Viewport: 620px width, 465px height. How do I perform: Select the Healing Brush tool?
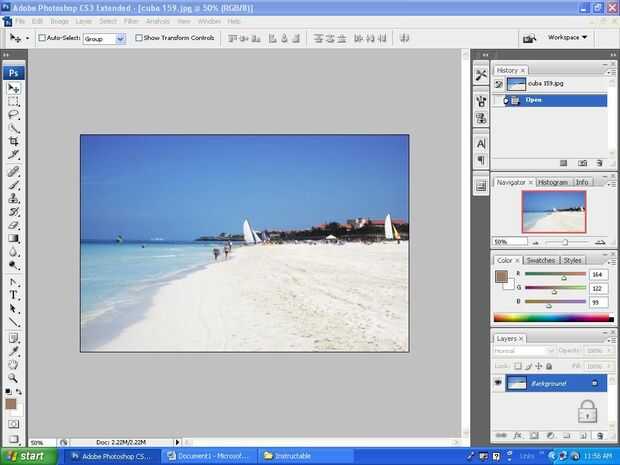coord(13,172)
